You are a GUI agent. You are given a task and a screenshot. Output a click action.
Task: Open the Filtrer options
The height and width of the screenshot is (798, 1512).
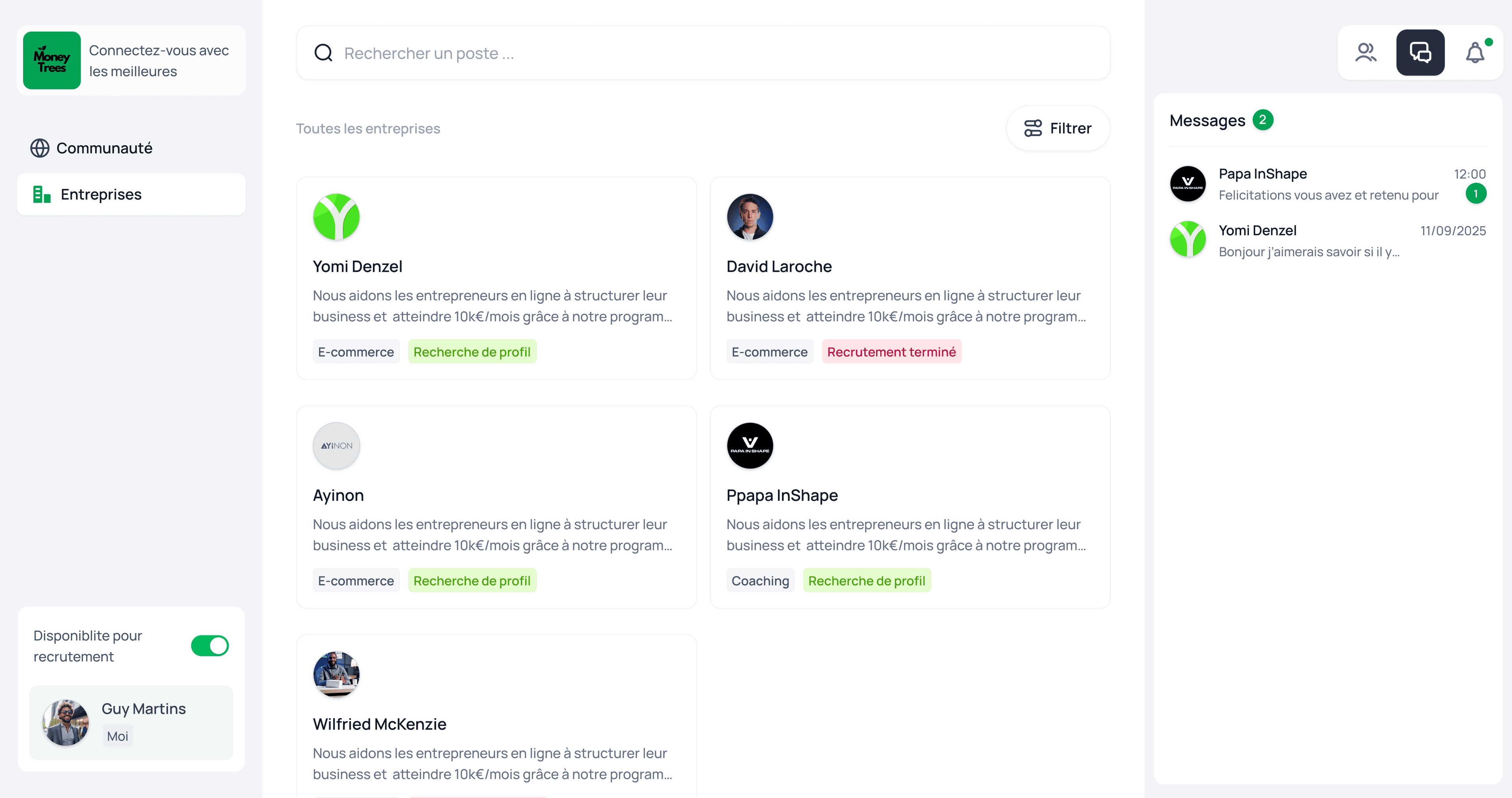[x=1058, y=128]
